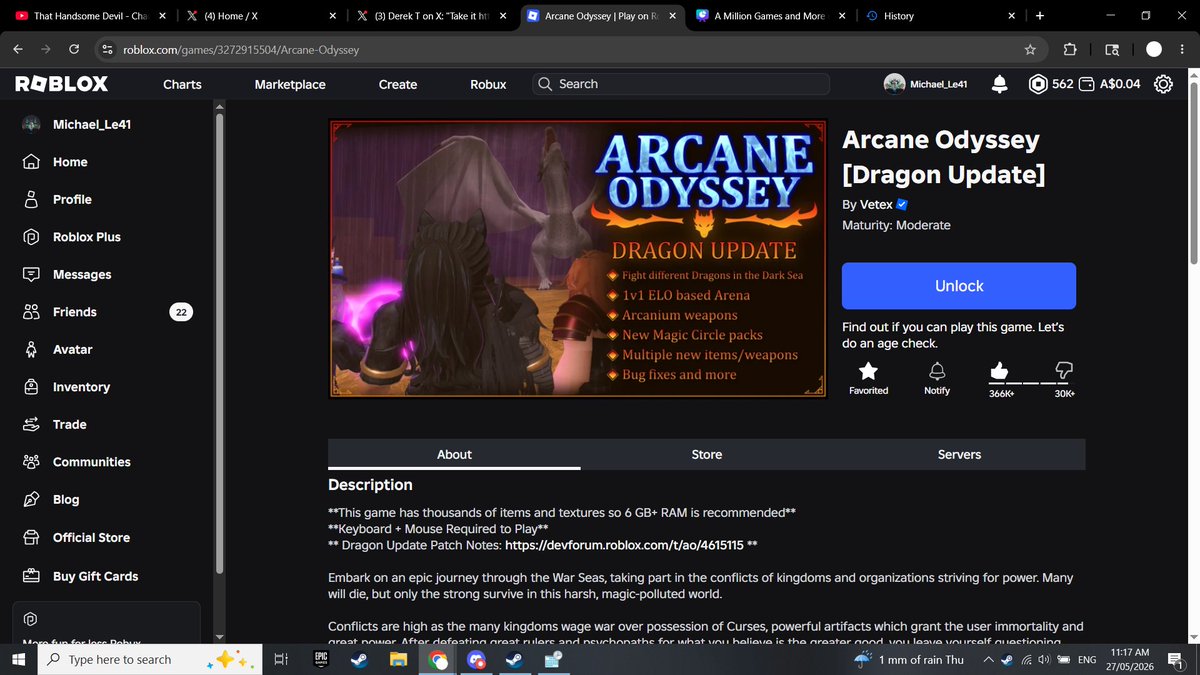
Task: Switch to A Million Games and More tab
Action: point(770,16)
